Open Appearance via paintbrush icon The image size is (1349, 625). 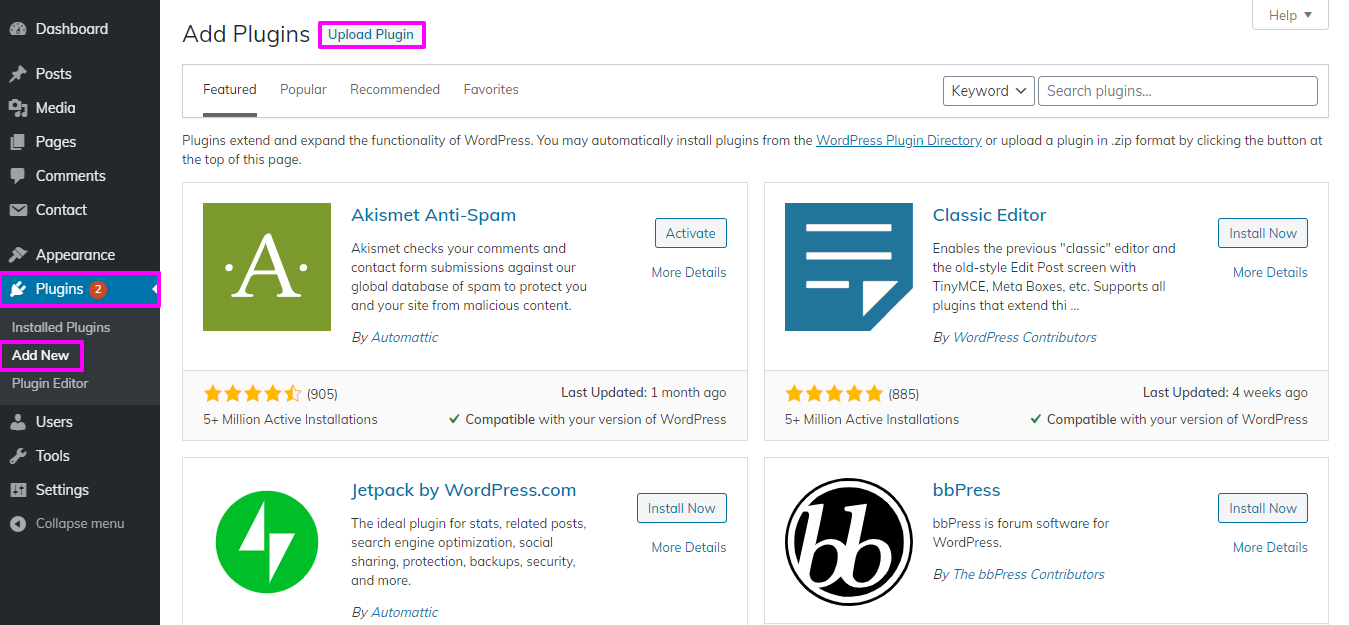click(x=18, y=255)
